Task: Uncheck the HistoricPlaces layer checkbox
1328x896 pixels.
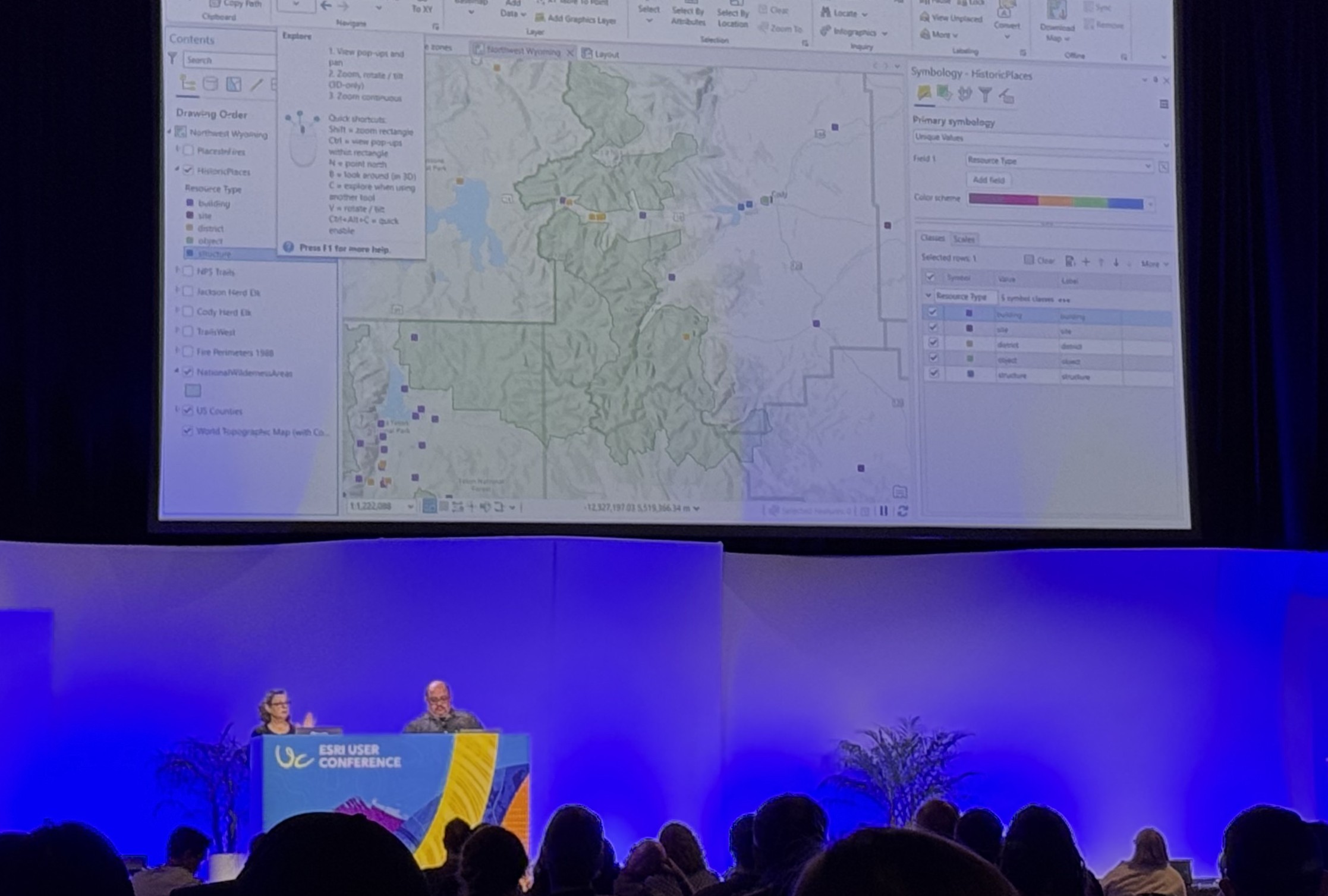Action: pos(188,171)
